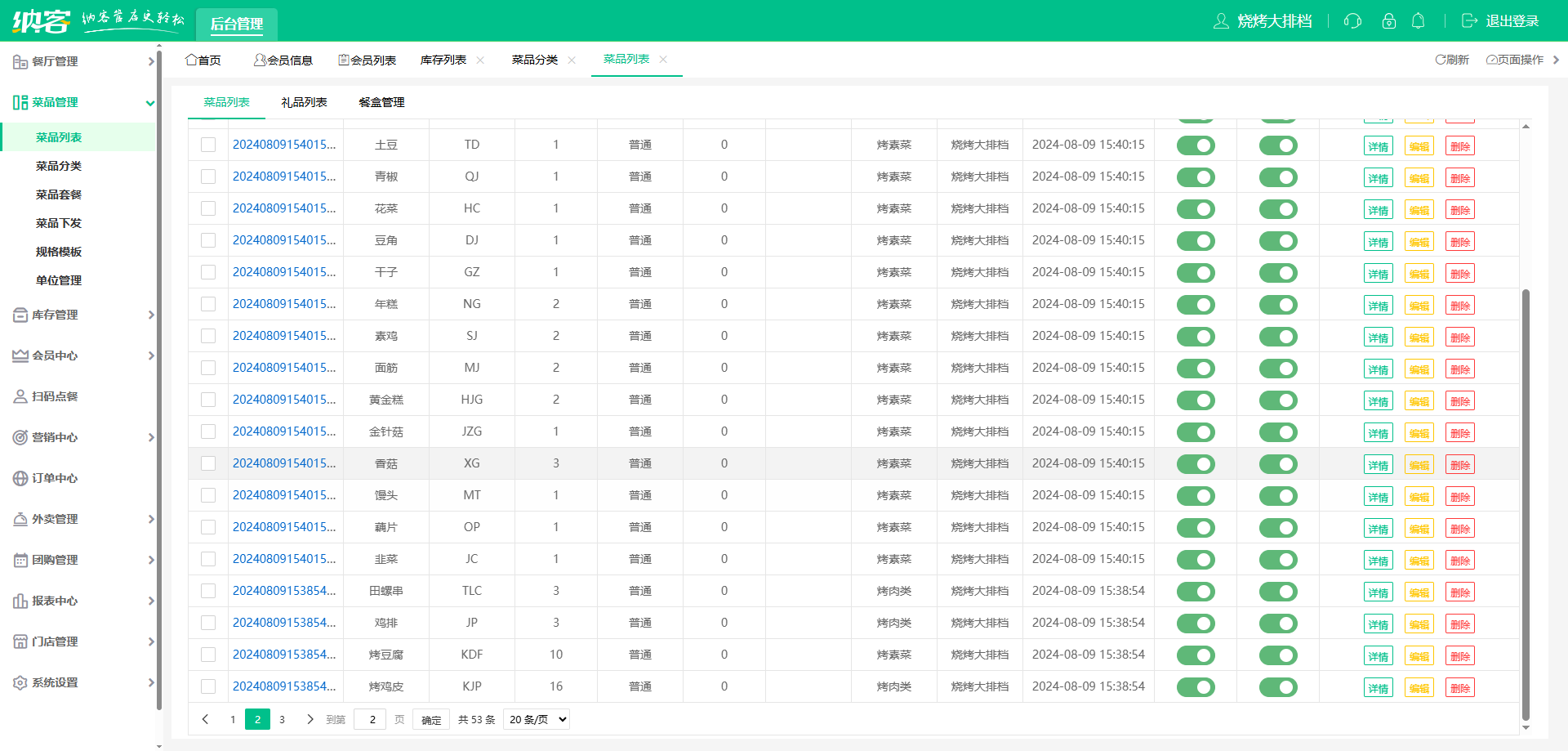The height and width of the screenshot is (751, 1568).
Task: Click the refresh icon in tab bar
Action: (1441, 60)
